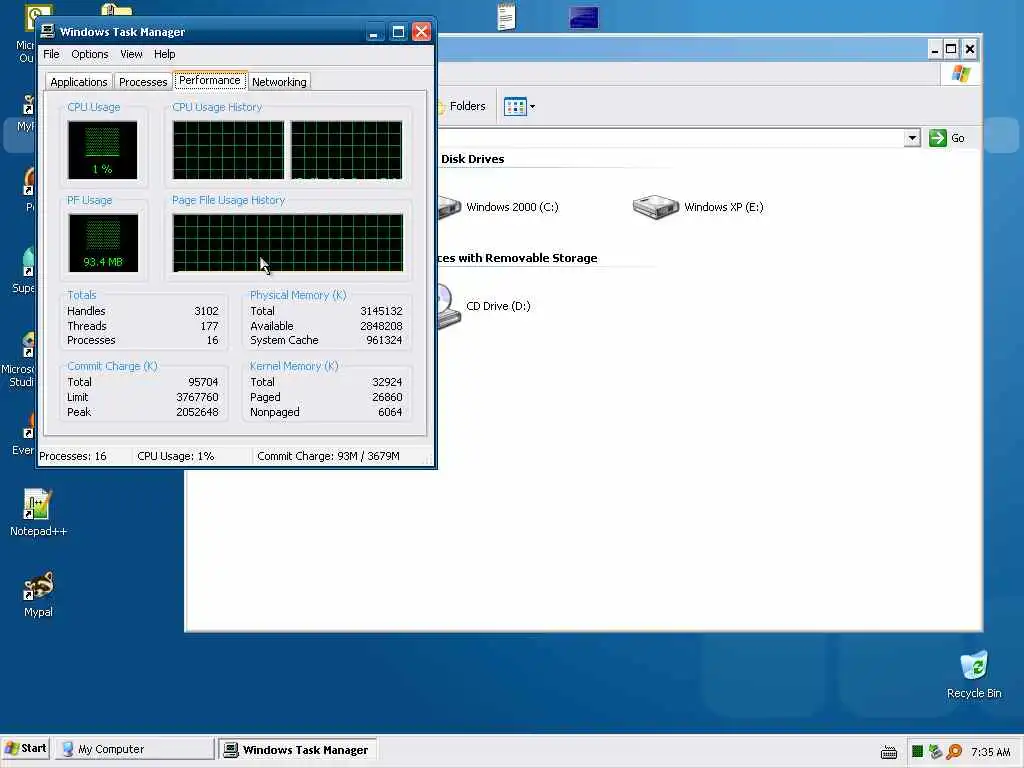Maximize the Windows Task Manager window

click(398, 32)
